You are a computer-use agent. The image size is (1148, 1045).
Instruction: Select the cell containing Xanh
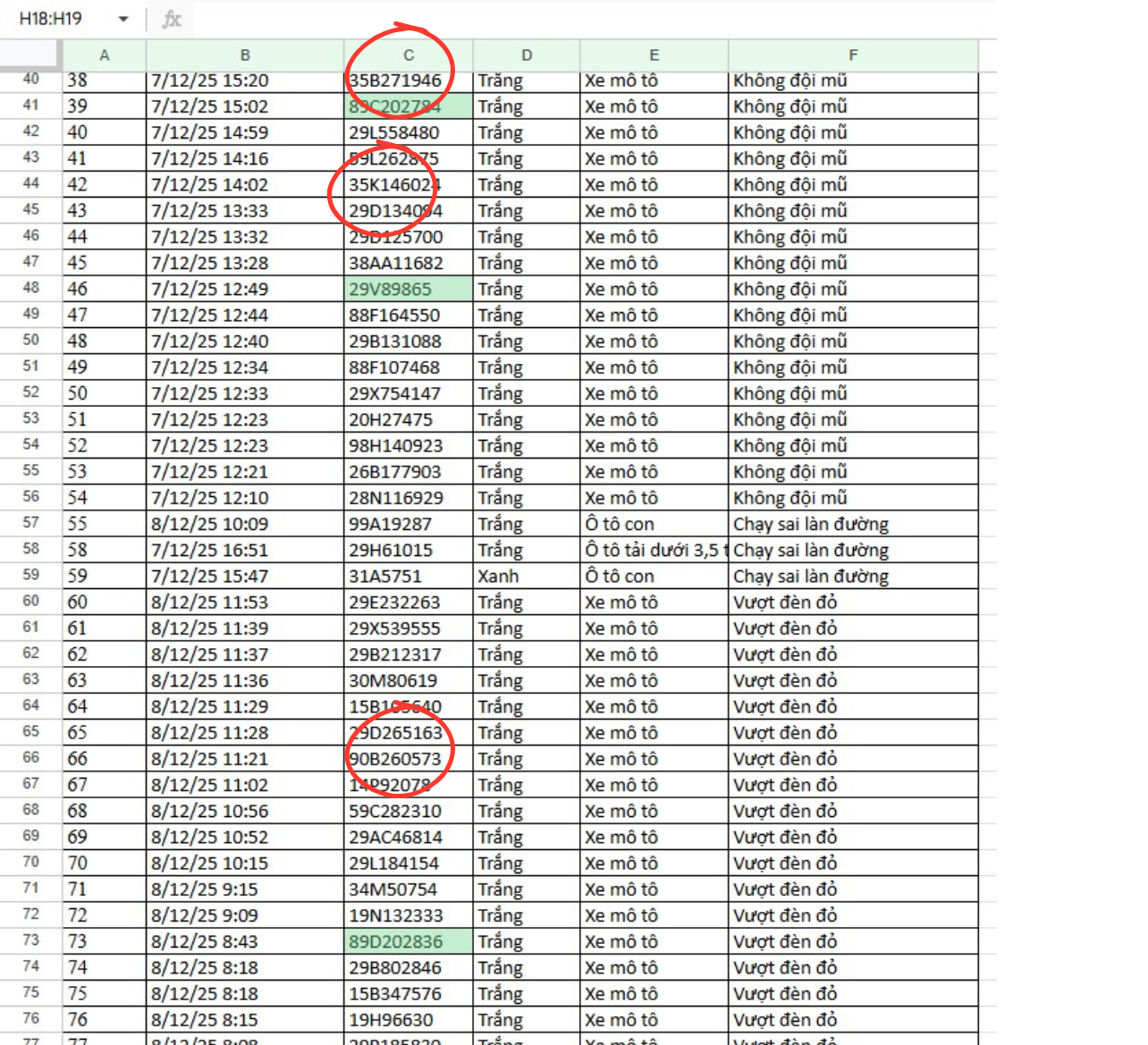point(527,576)
